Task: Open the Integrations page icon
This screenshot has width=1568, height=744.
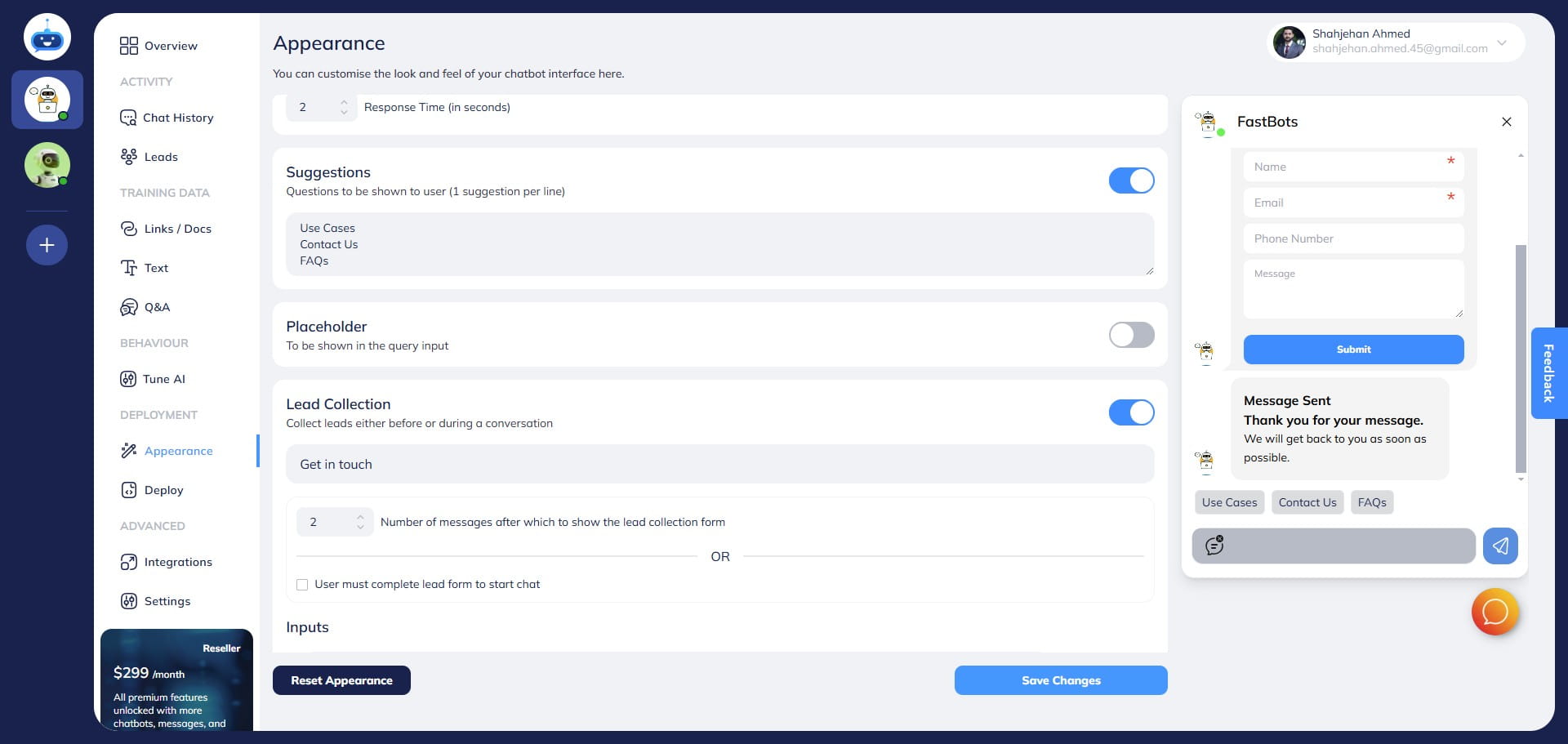Action: pos(128,562)
